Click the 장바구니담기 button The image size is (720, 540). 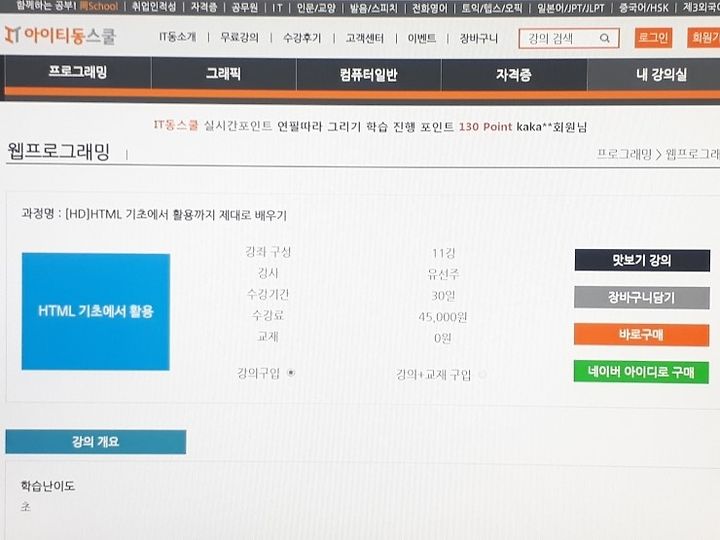tap(641, 298)
